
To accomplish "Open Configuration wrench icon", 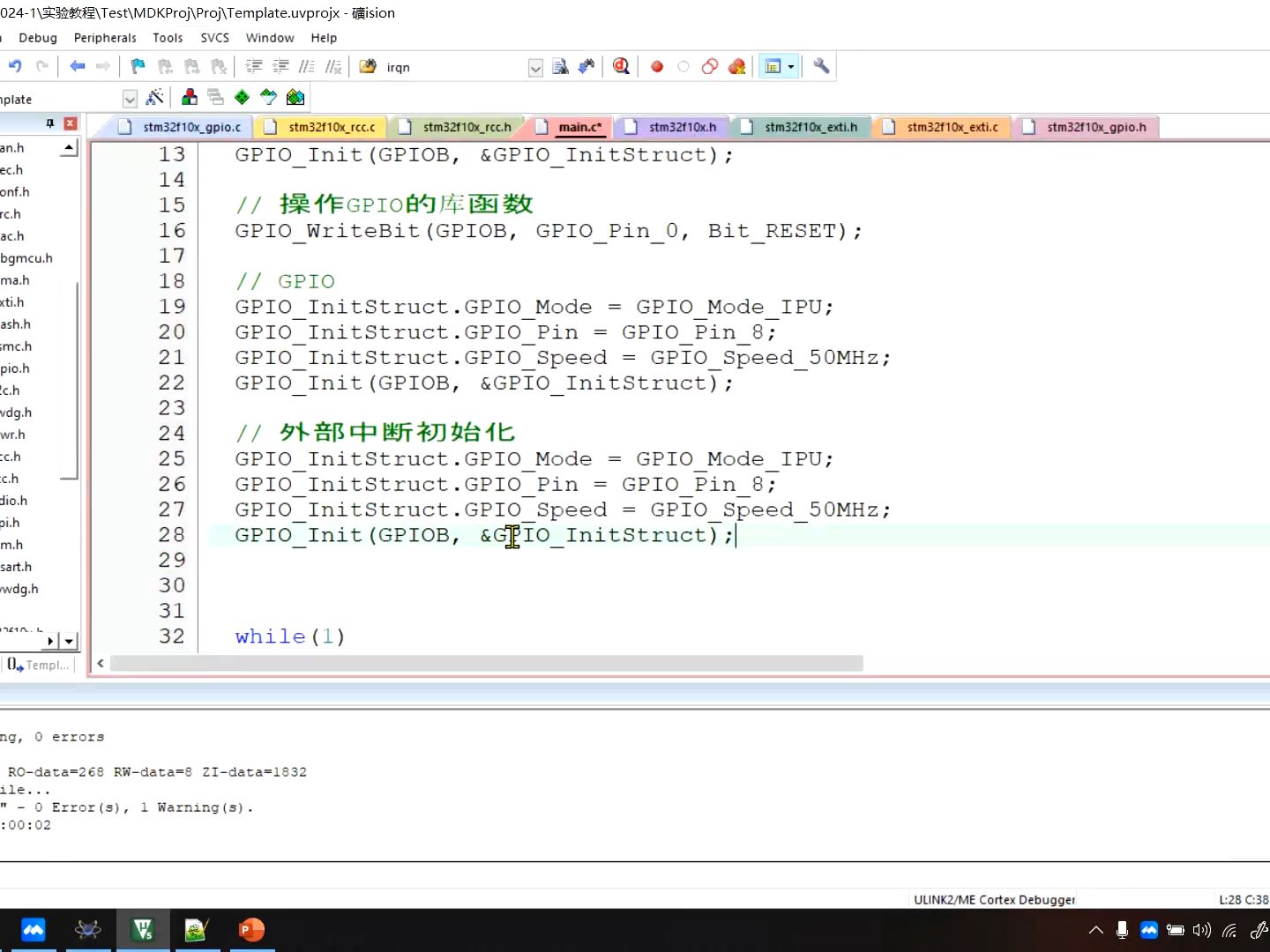I will pos(821,66).
